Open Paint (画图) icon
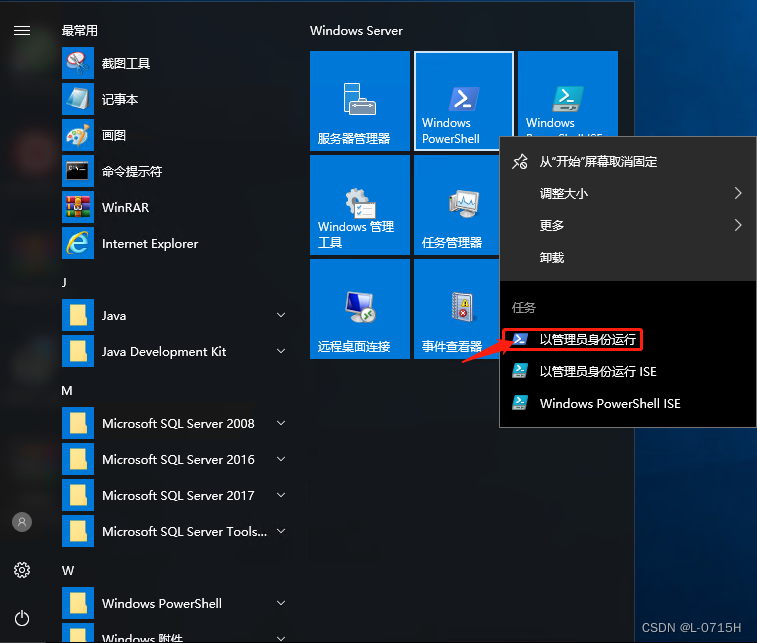Viewport: 757px width, 643px height. [x=78, y=135]
